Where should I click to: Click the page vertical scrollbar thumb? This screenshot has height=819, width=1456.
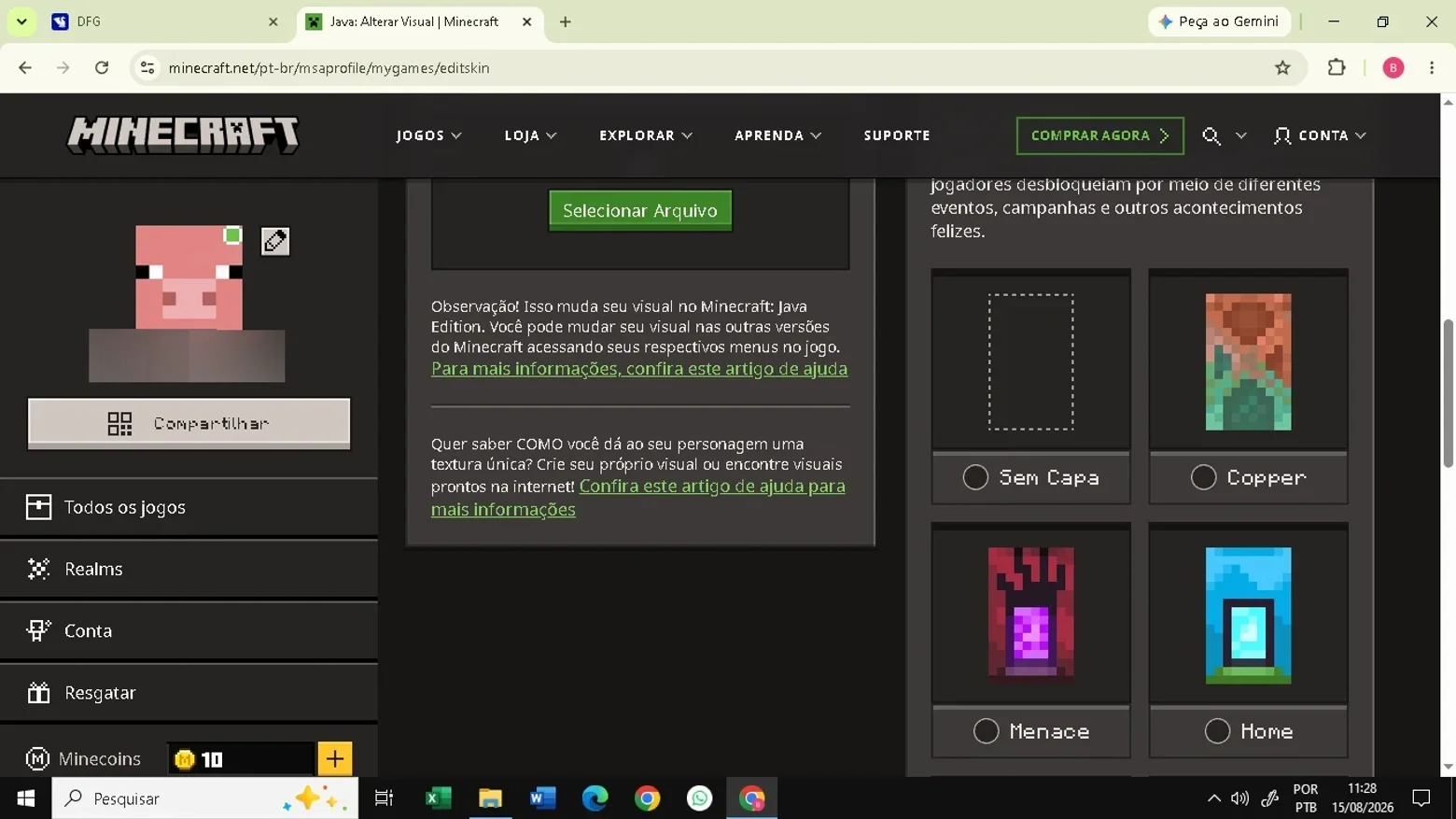coord(1448,392)
